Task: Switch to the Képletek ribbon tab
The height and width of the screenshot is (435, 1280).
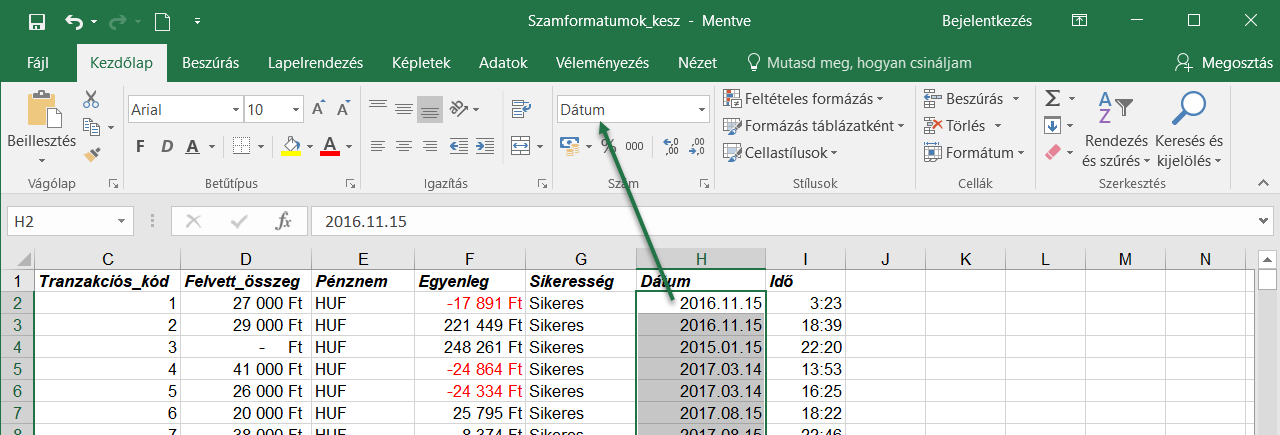Action: pos(421,62)
